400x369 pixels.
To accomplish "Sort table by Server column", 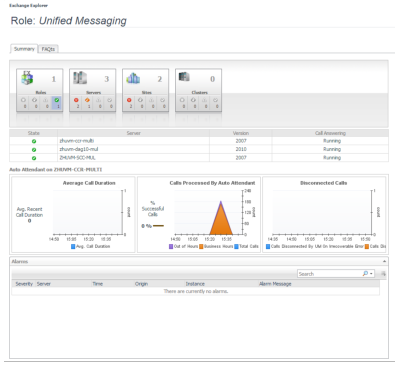I will tap(133, 133).
